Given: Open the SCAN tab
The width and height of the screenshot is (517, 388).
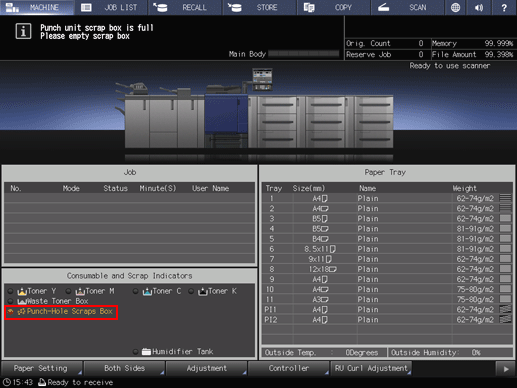Looking at the screenshot, I should pos(408,7).
